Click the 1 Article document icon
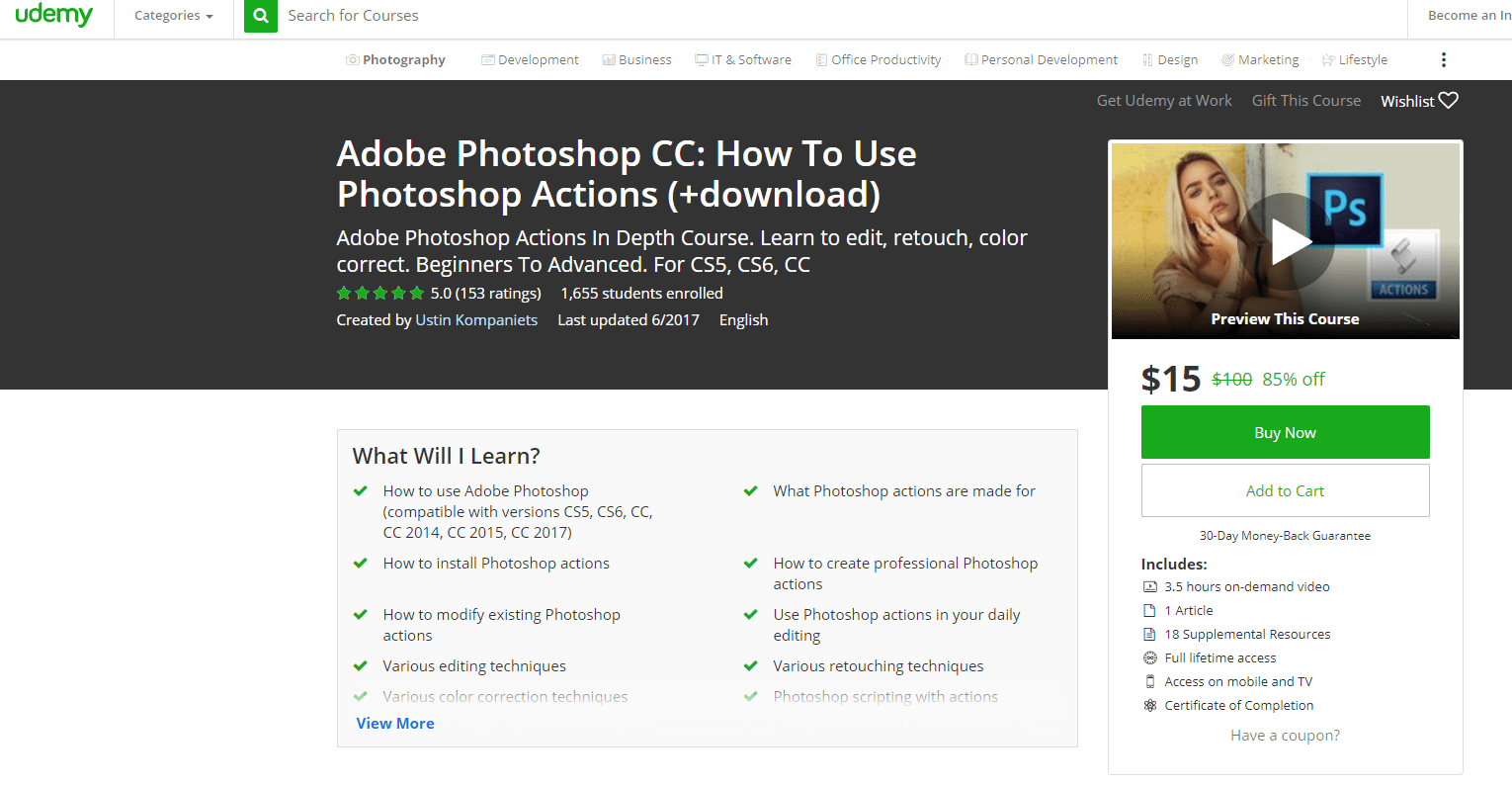This screenshot has height=788, width=1512. click(x=1149, y=611)
